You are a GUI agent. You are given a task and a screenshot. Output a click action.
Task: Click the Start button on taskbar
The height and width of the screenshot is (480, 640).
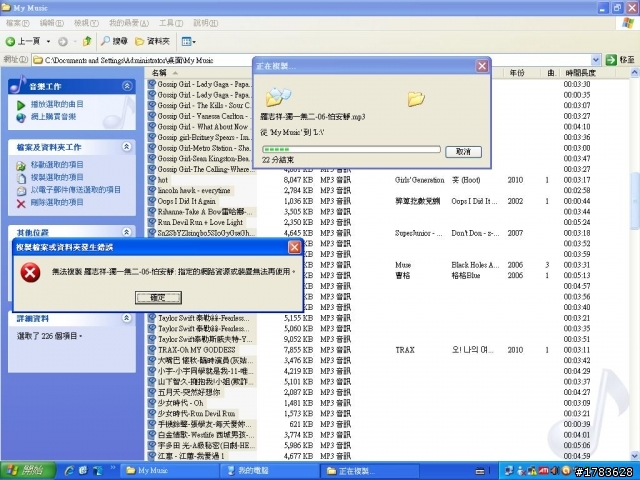coord(28,471)
